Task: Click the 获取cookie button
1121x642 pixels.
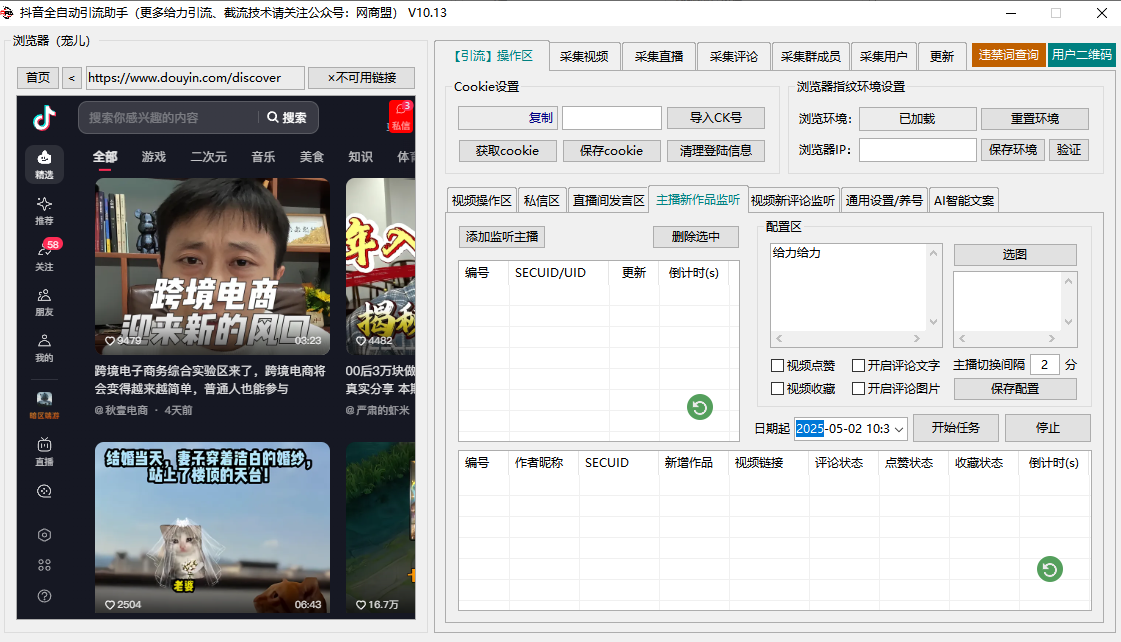Action: tap(507, 151)
